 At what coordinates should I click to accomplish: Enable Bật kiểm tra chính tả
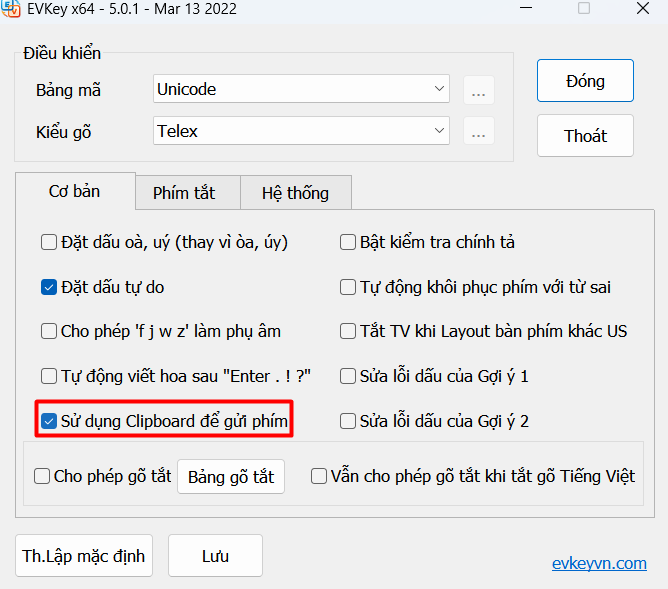pos(349,242)
